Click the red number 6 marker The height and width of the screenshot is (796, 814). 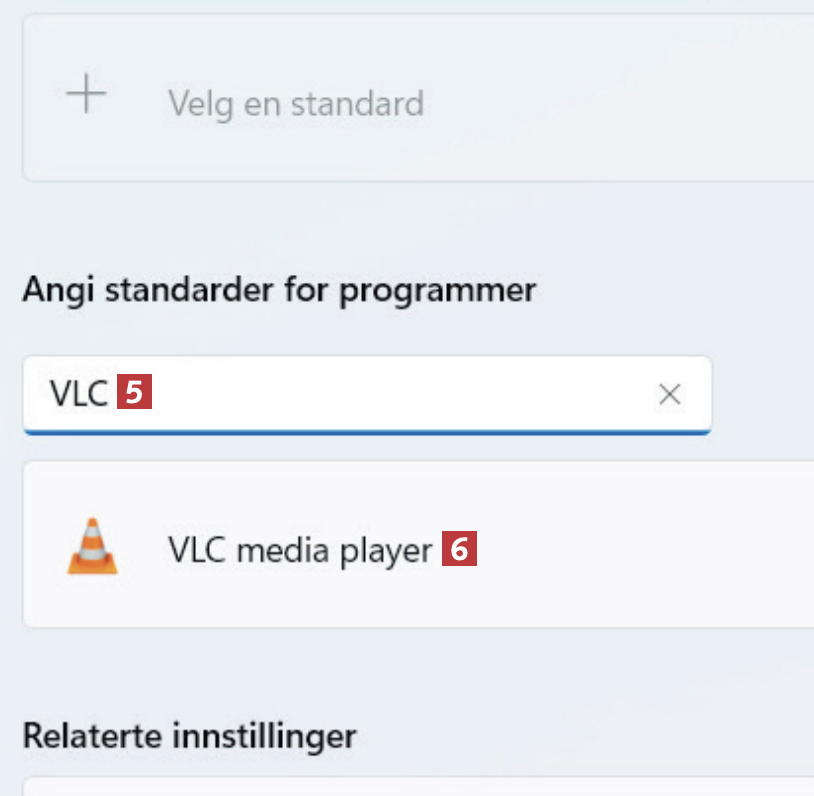459,549
